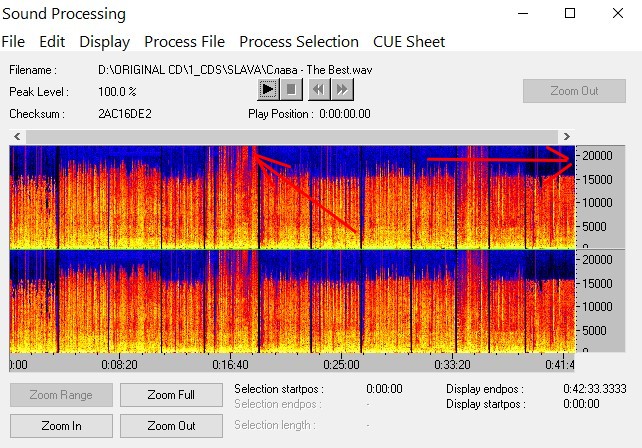
Task: Click the lower channel spectrogram
Action: pyautogui.click(x=292, y=301)
